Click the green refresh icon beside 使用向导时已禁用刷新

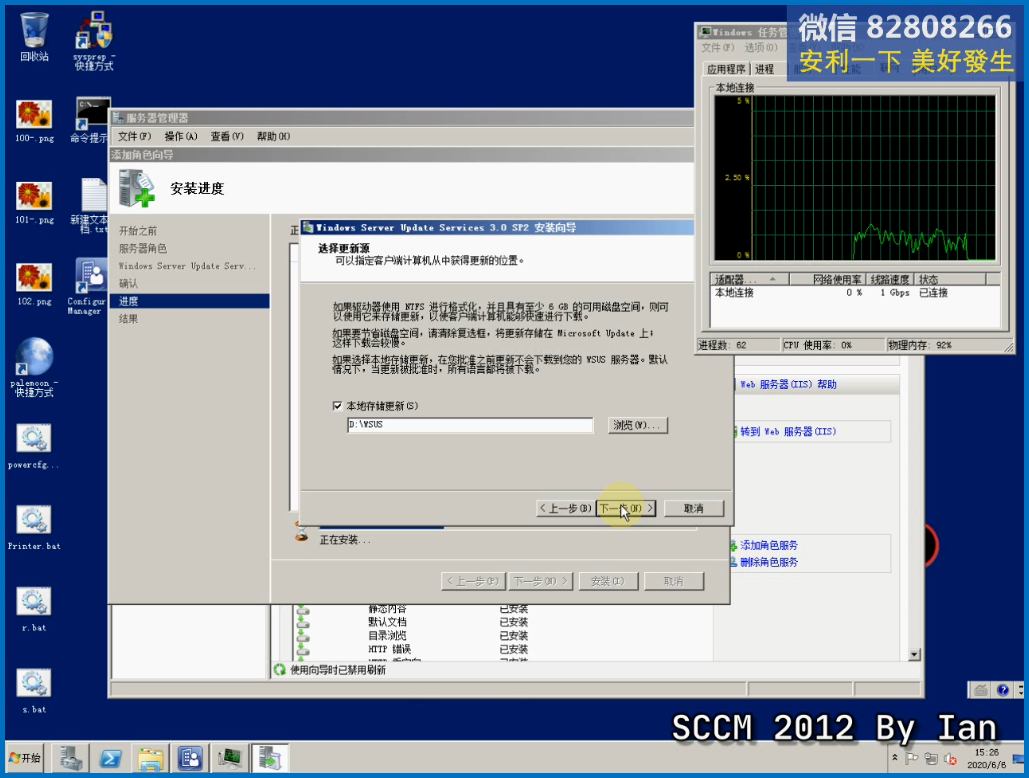click(280, 670)
